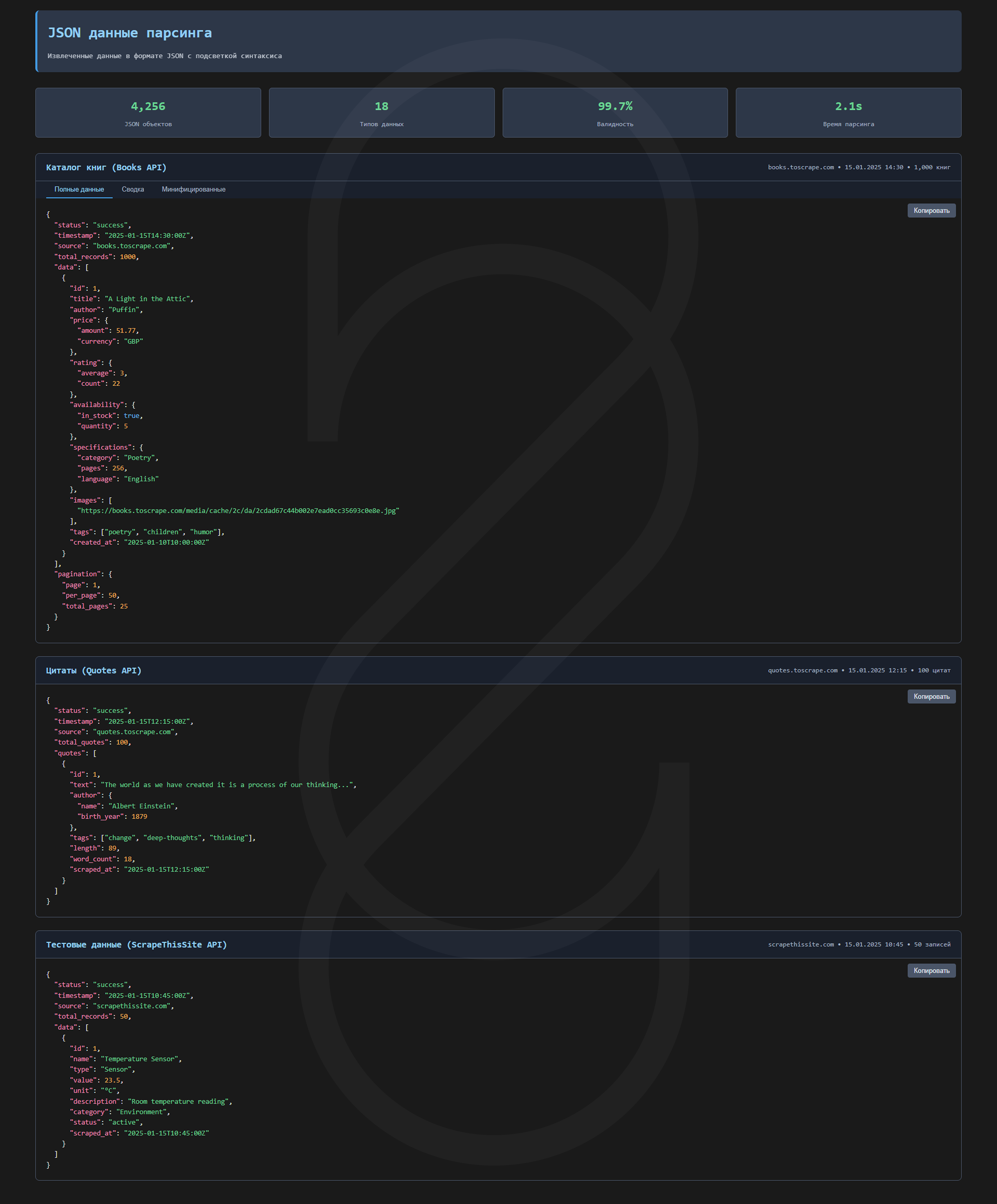Select the Полные данные tab
This screenshot has width=997, height=1204.
[79, 189]
